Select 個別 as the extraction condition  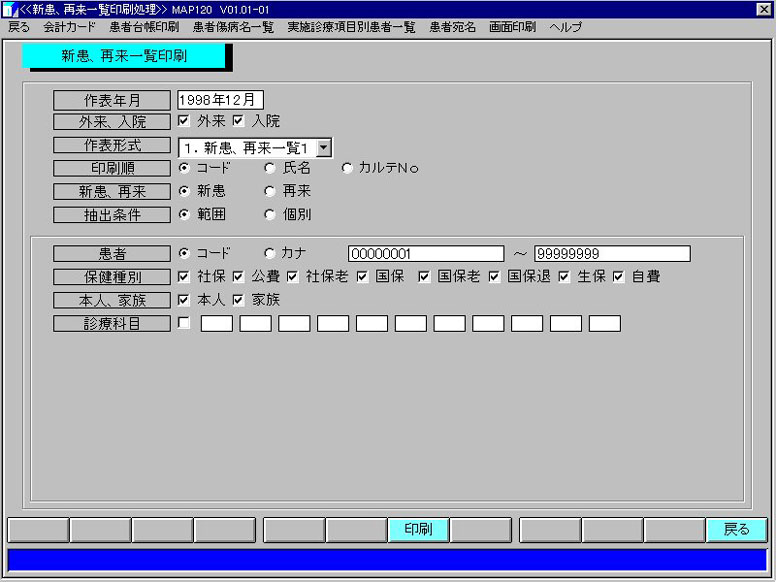[x=269, y=214]
